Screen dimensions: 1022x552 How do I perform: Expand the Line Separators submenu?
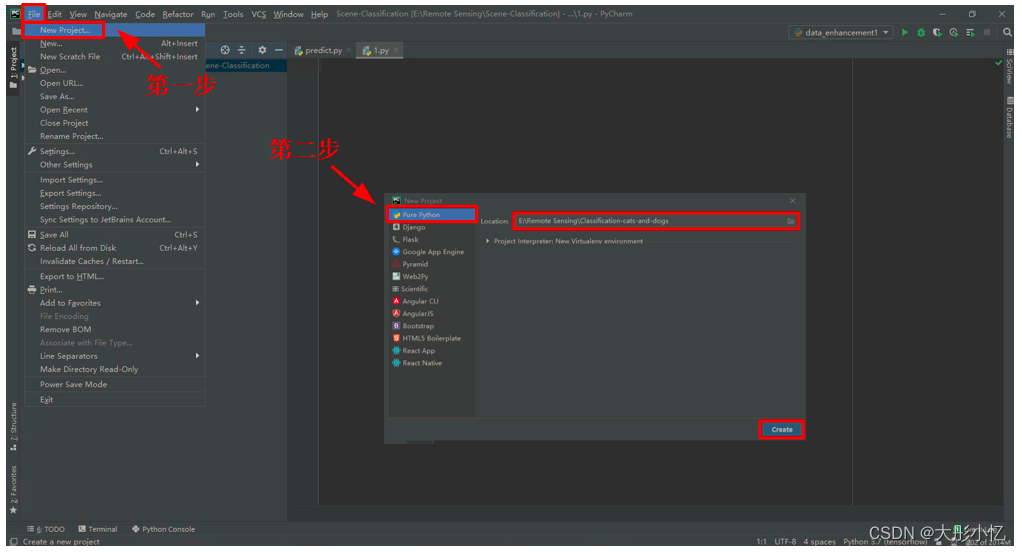pyautogui.click(x=115, y=356)
